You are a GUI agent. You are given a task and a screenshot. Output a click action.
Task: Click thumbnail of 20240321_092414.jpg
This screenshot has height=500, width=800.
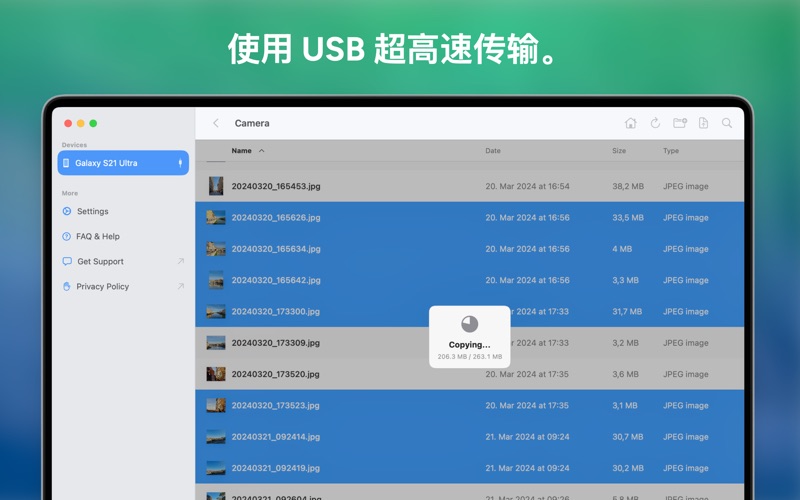tap(216, 437)
